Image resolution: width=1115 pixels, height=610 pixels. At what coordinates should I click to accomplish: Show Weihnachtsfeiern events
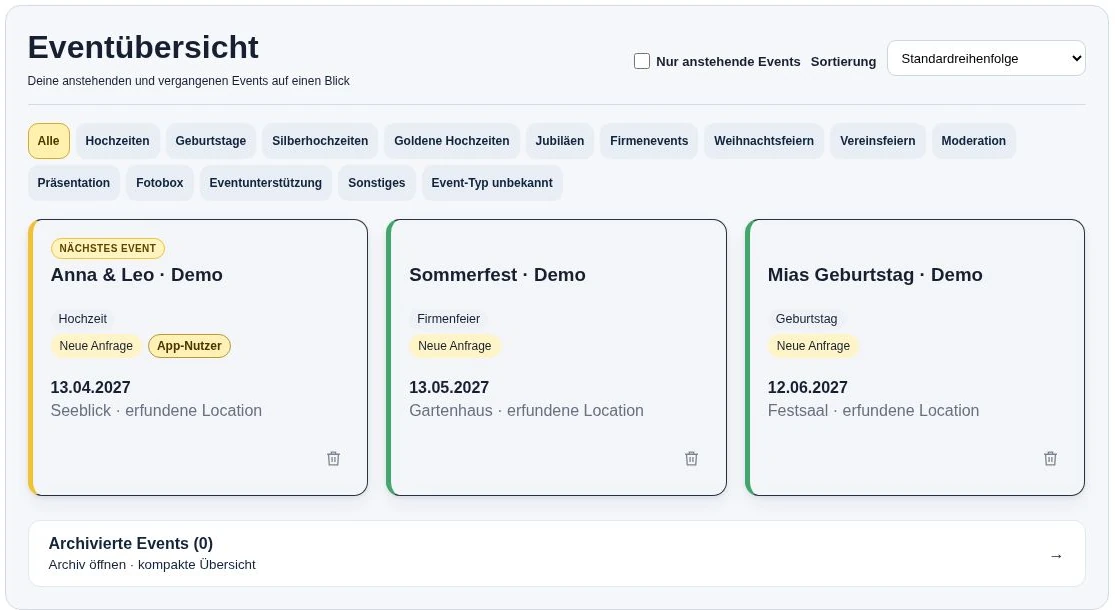point(764,141)
